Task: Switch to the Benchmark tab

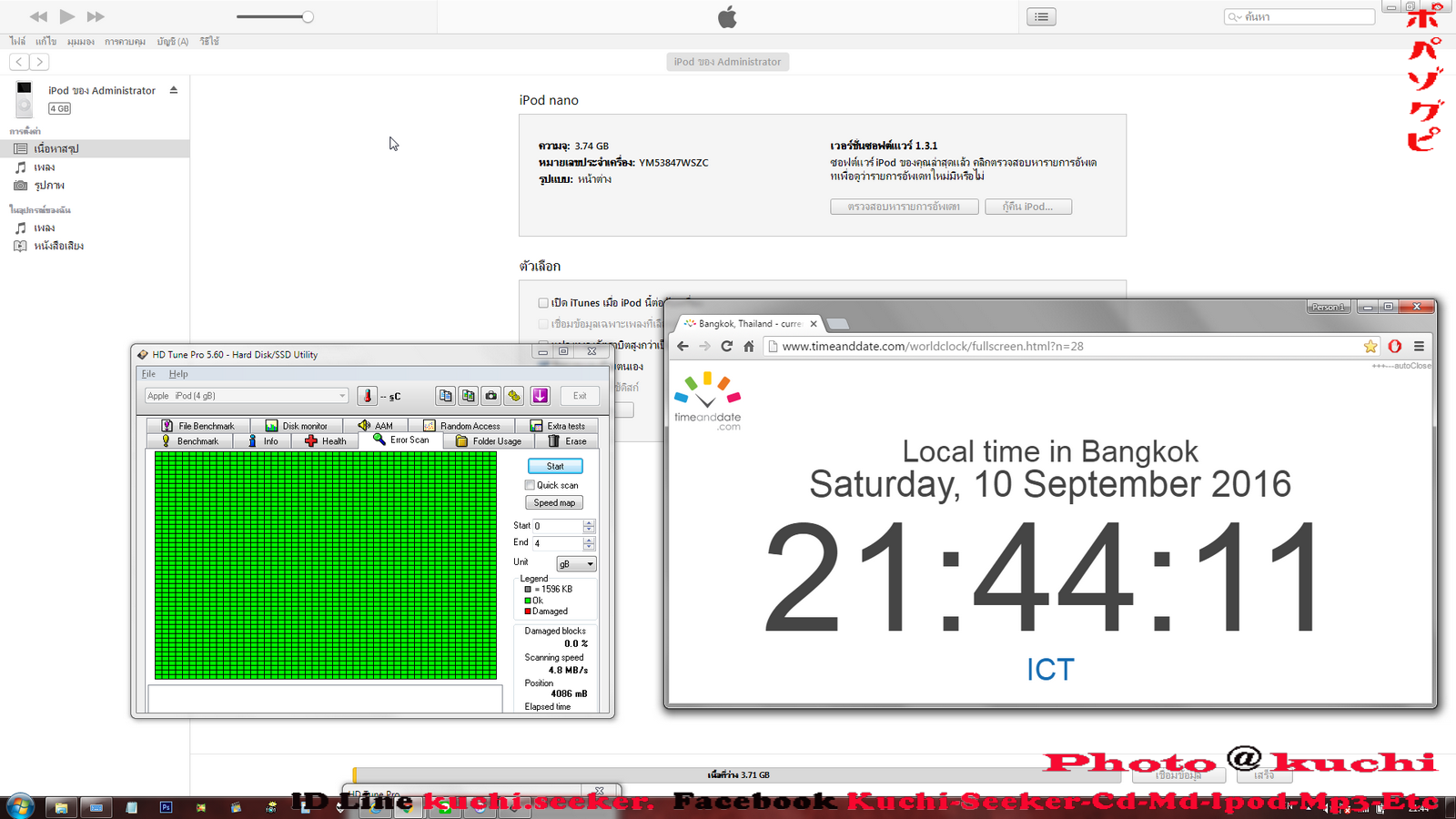Action: coord(190,441)
